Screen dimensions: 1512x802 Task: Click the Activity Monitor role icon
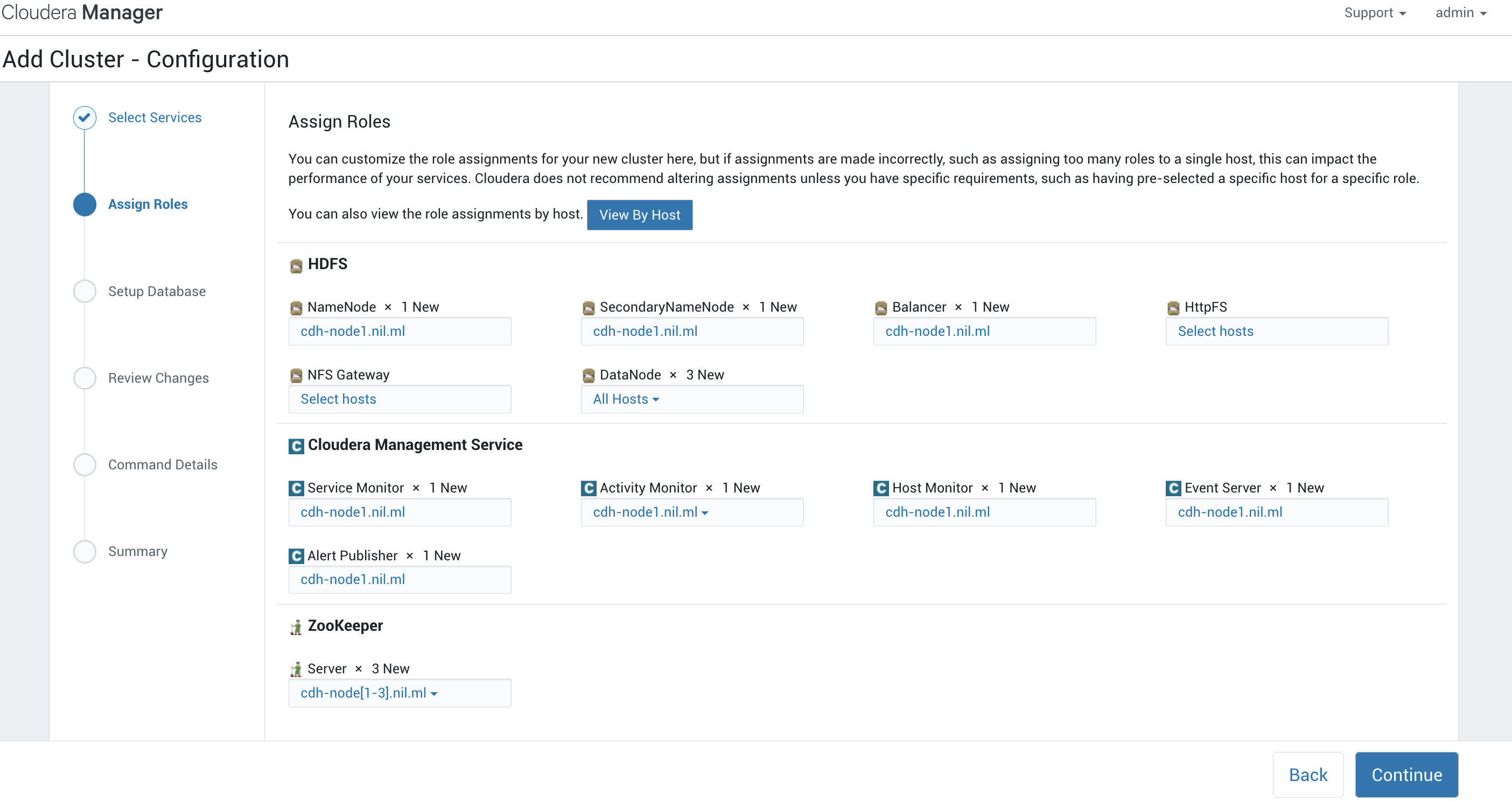(588, 488)
